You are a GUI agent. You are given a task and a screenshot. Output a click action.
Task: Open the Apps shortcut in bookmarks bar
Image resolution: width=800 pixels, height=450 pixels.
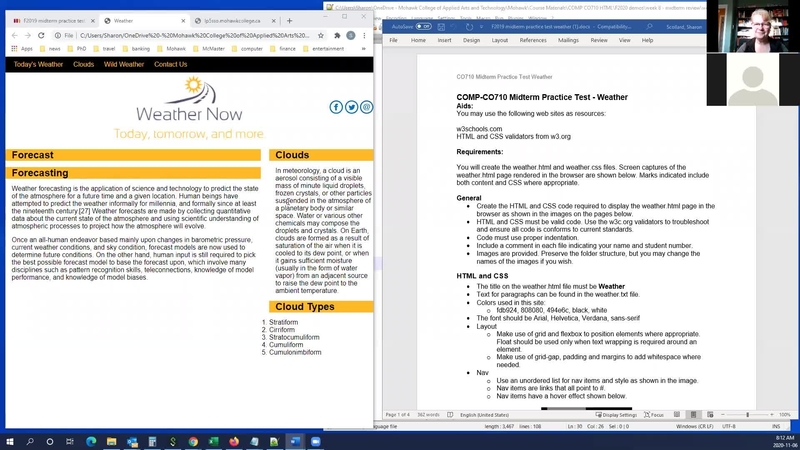point(21,48)
